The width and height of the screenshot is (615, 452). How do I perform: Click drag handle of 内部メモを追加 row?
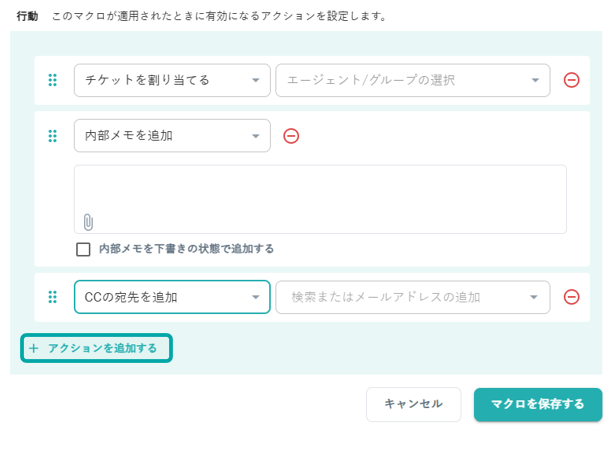(x=52, y=136)
